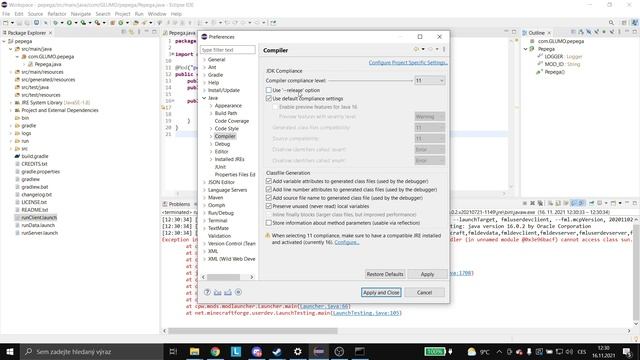This screenshot has height=360, width=640.
Task: Toggle Add source file name checkbox
Action: tap(269, 198)
